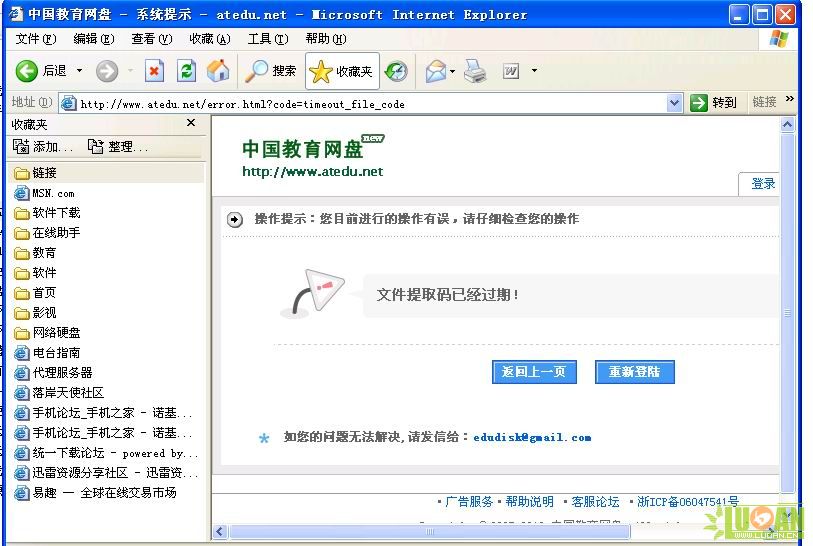Click edudisk@gmail.com email link
The height and width of the screenshot is (546, 813).
click(532, 437)
